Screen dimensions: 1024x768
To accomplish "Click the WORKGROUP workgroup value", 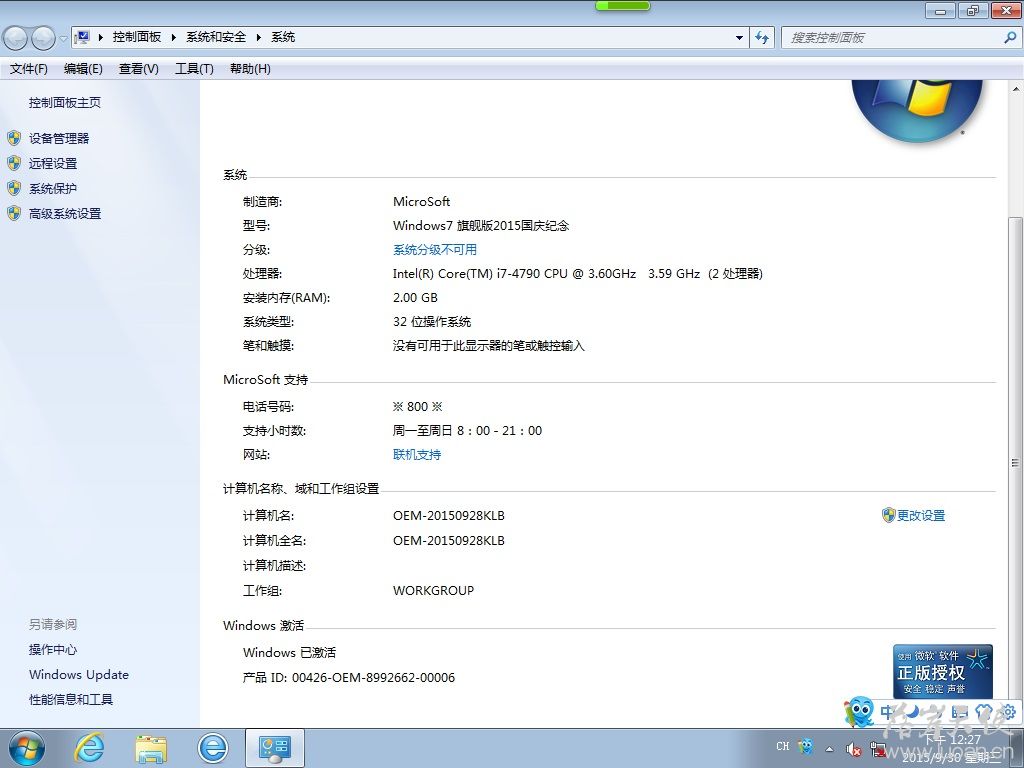I will point(434,590).
